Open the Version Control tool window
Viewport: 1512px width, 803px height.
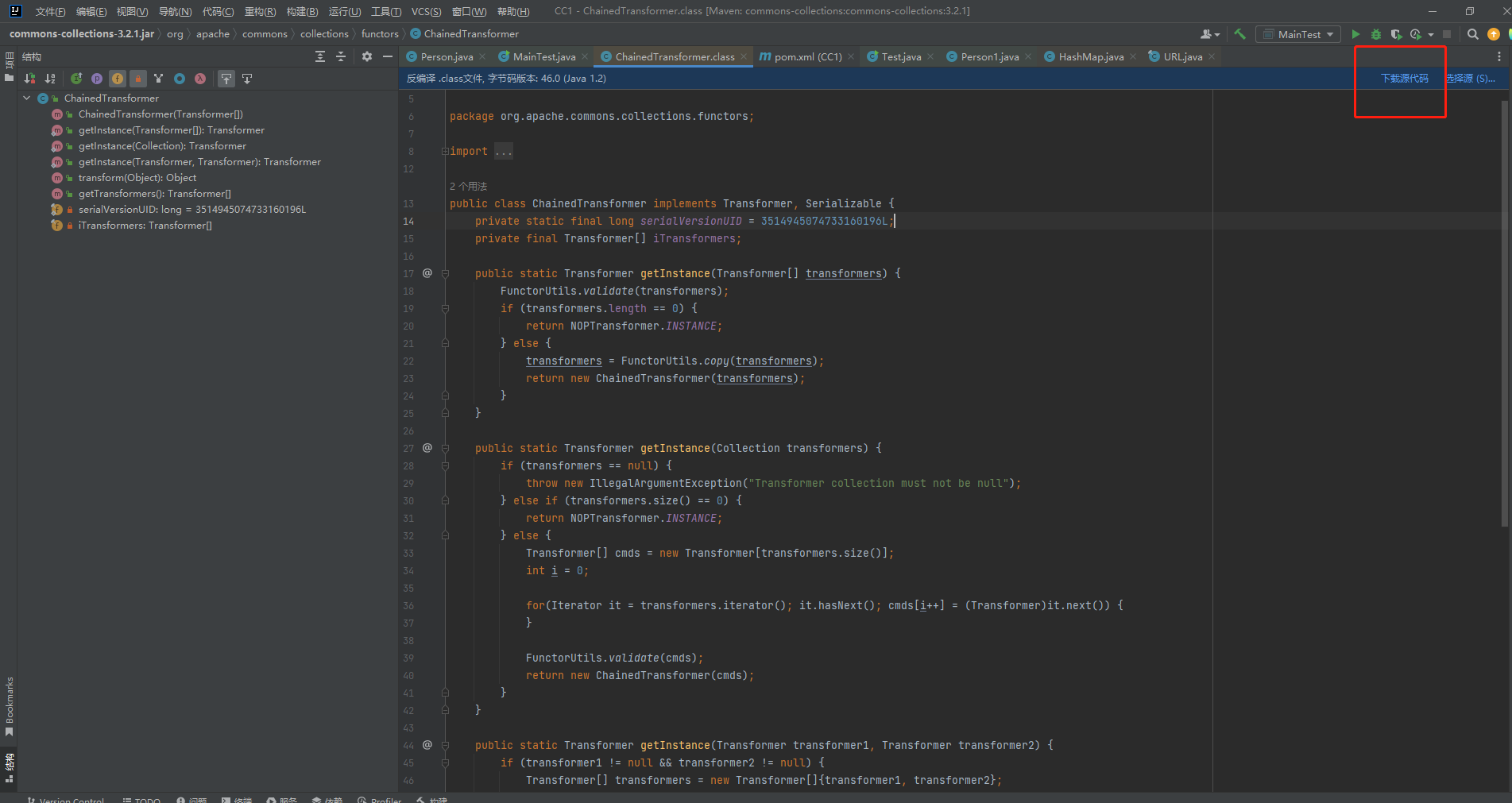click(66, 800)
